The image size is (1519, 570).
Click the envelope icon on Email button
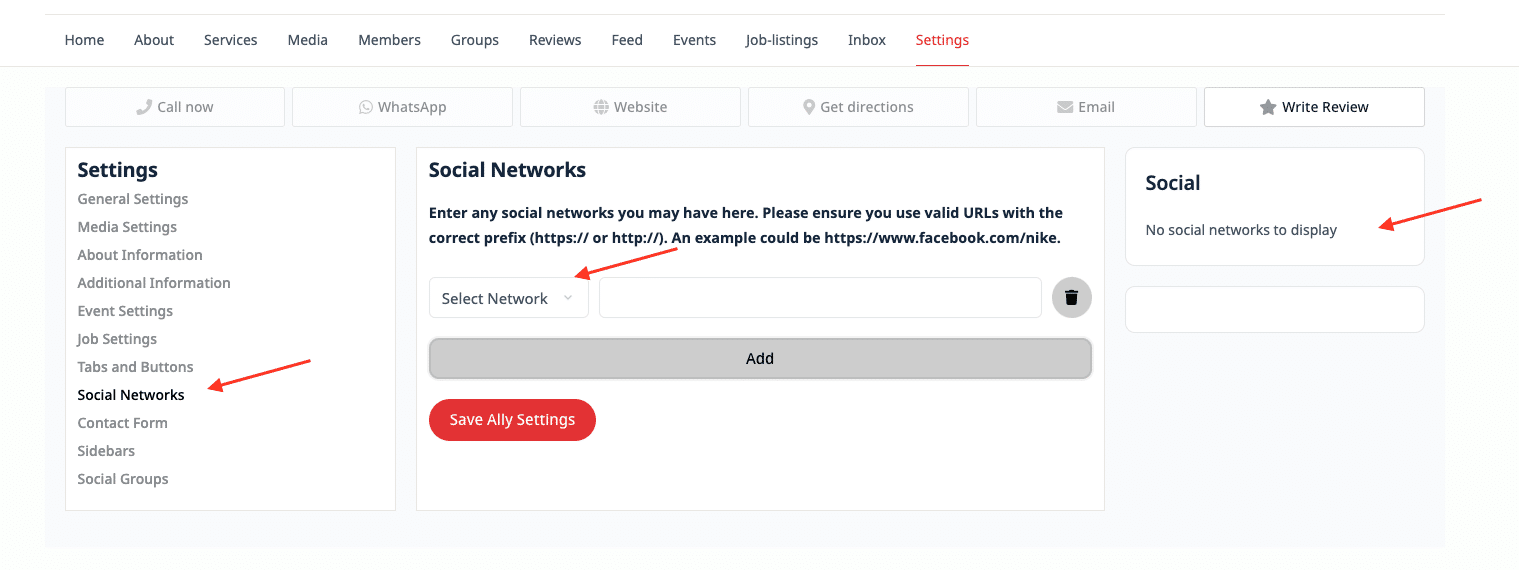pos(1066,107)
